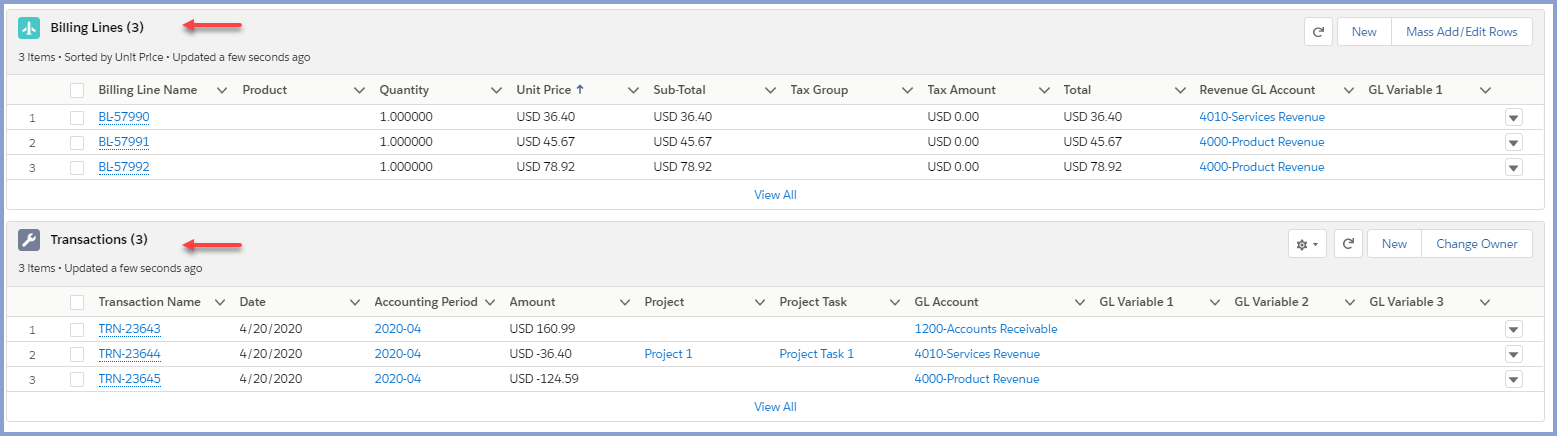
Task: Click amount USD 160.99
Action: pos(544,329)
